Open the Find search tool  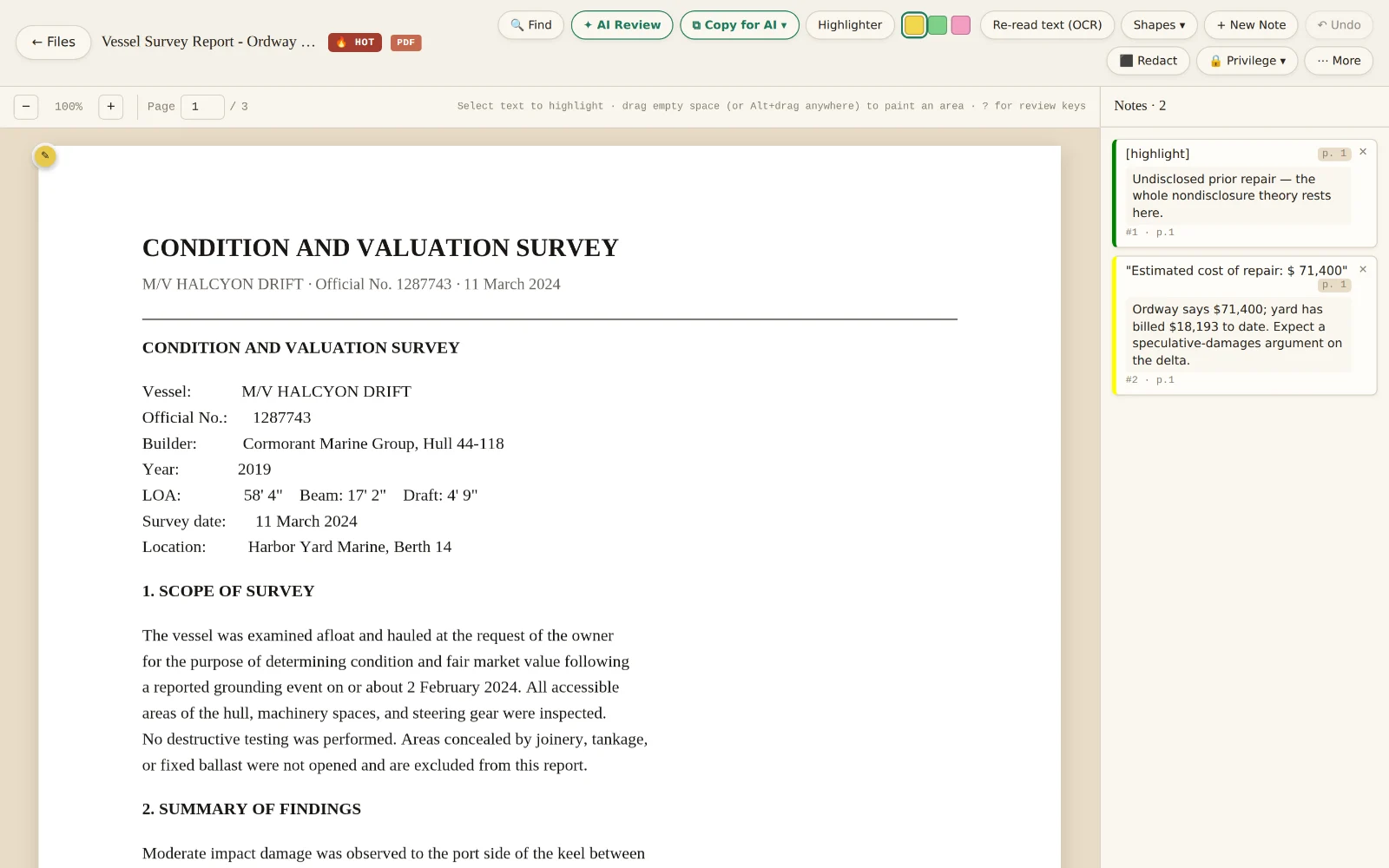pos(530,25)
